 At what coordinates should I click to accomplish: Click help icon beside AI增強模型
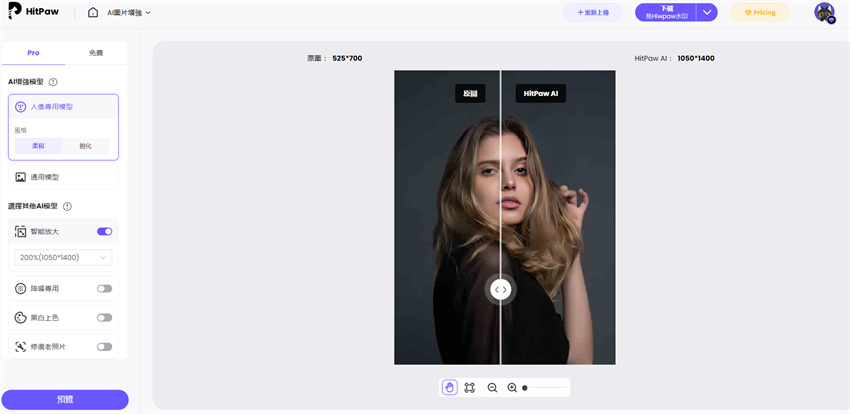pyautogui.click(x=53, y=82)
